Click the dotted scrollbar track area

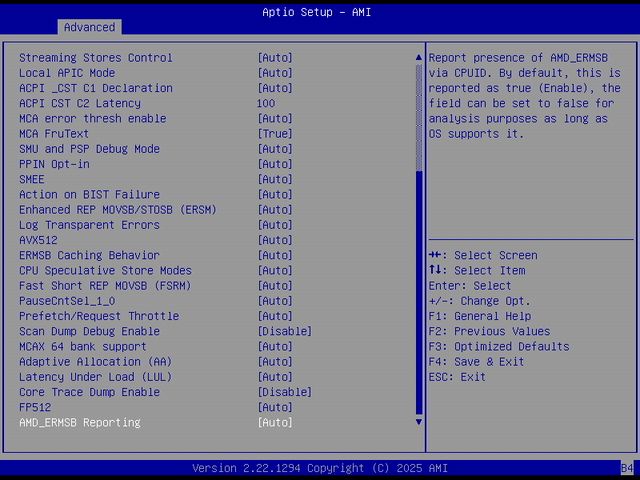coord(419,118)
